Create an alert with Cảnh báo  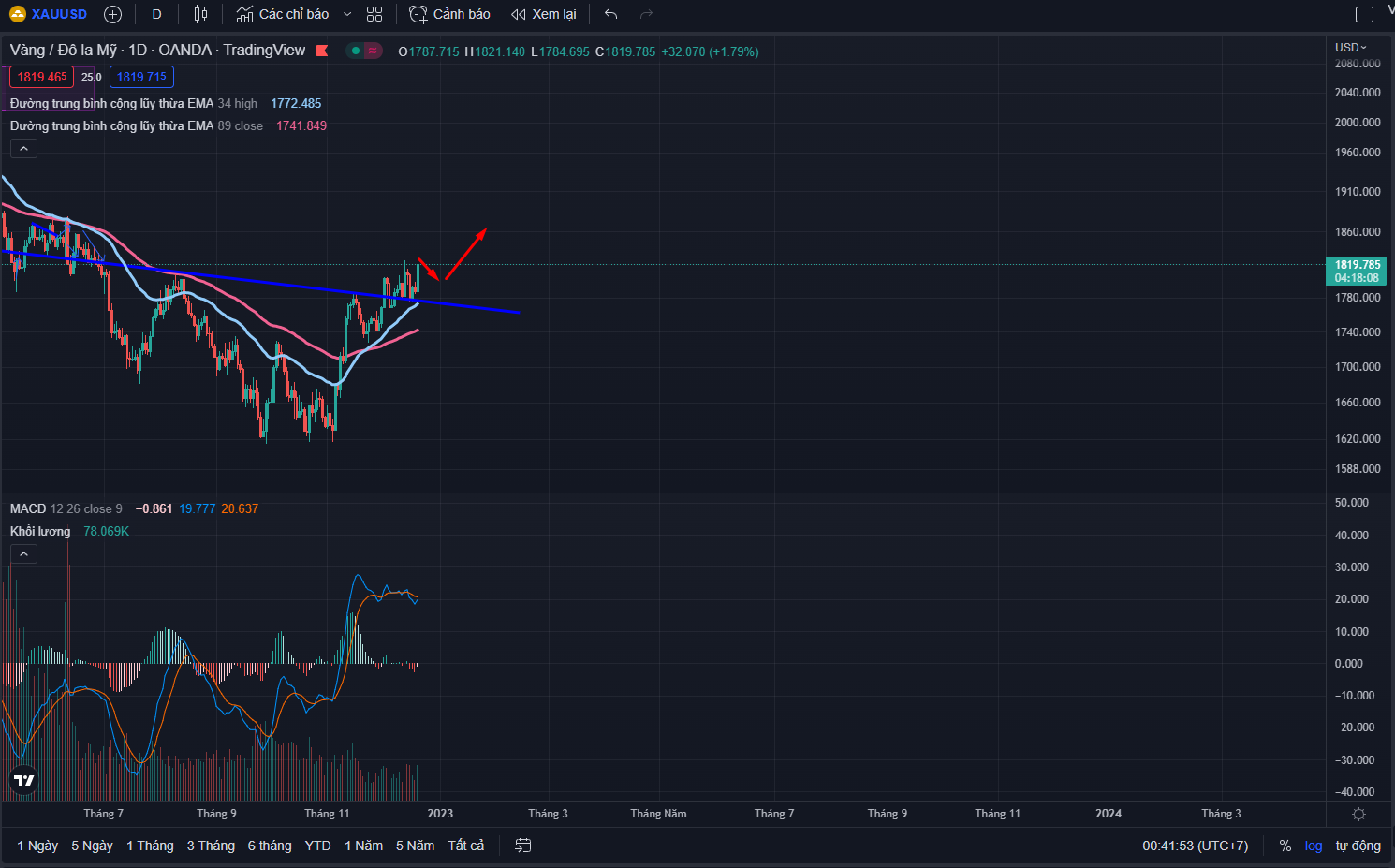(449, 14)
